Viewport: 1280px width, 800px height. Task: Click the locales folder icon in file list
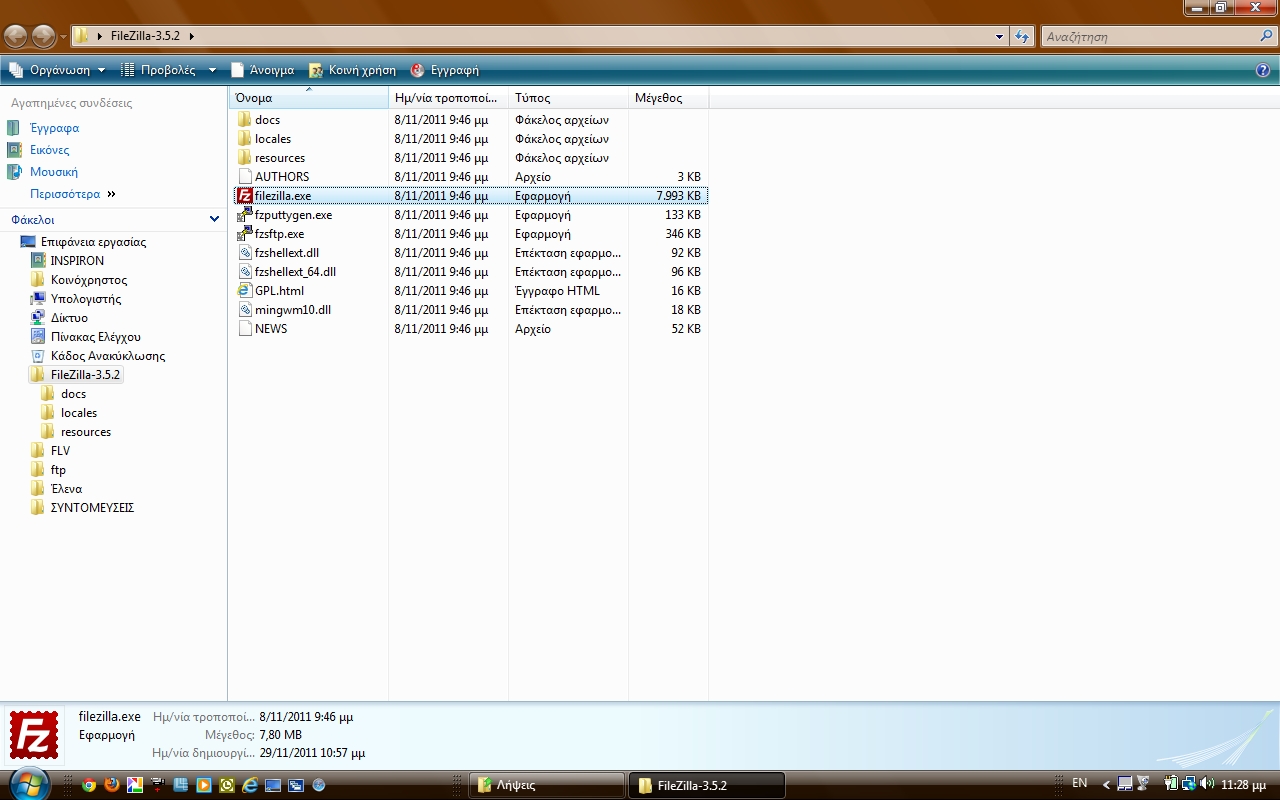pos(245,139)
